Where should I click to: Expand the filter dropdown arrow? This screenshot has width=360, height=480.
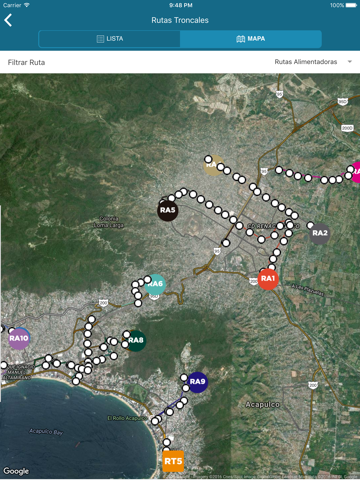coord(350,62)
